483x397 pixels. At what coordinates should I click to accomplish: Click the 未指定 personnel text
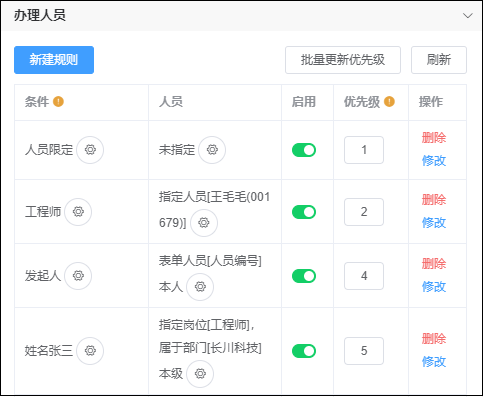pyautogui.click(x=177, y=150)
